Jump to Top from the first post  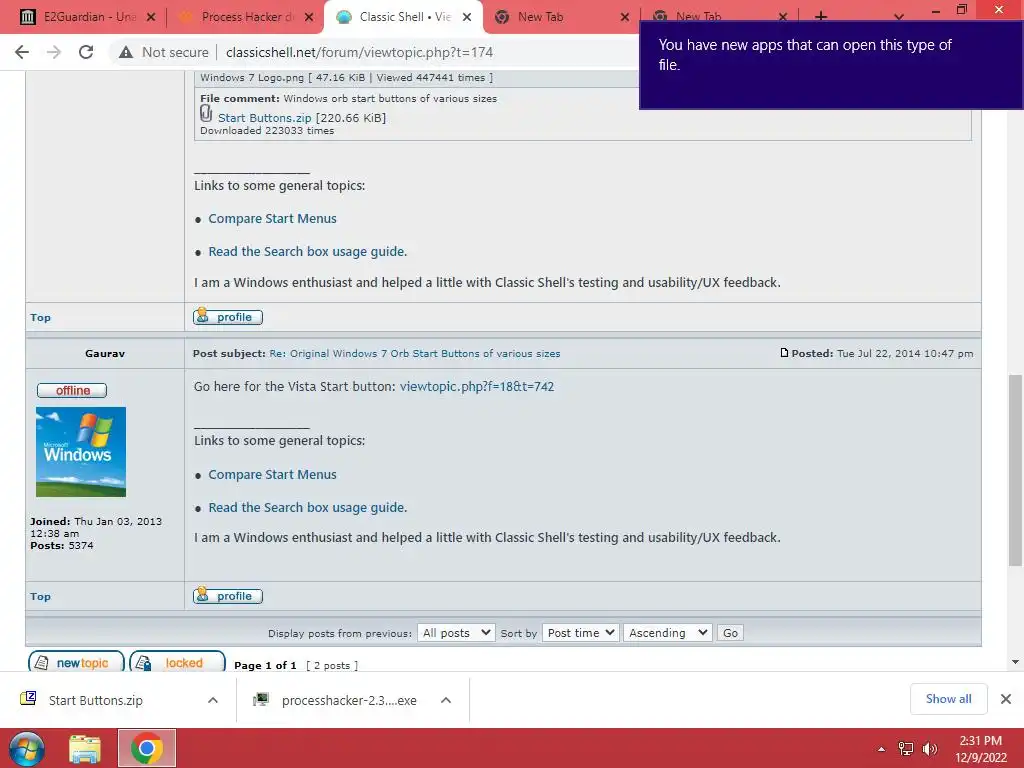[40, 317]
